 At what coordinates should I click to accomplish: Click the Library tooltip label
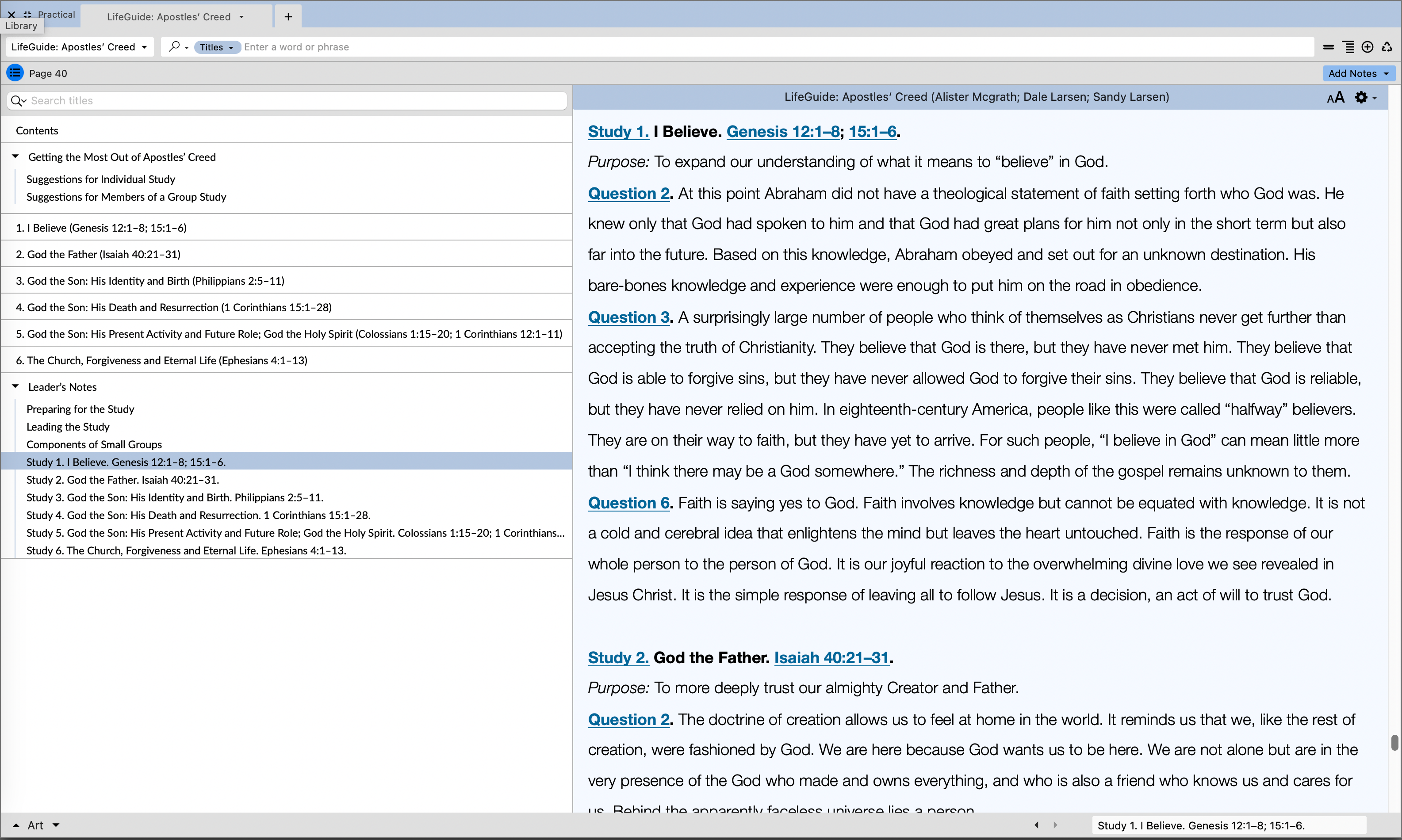point(22,26)
